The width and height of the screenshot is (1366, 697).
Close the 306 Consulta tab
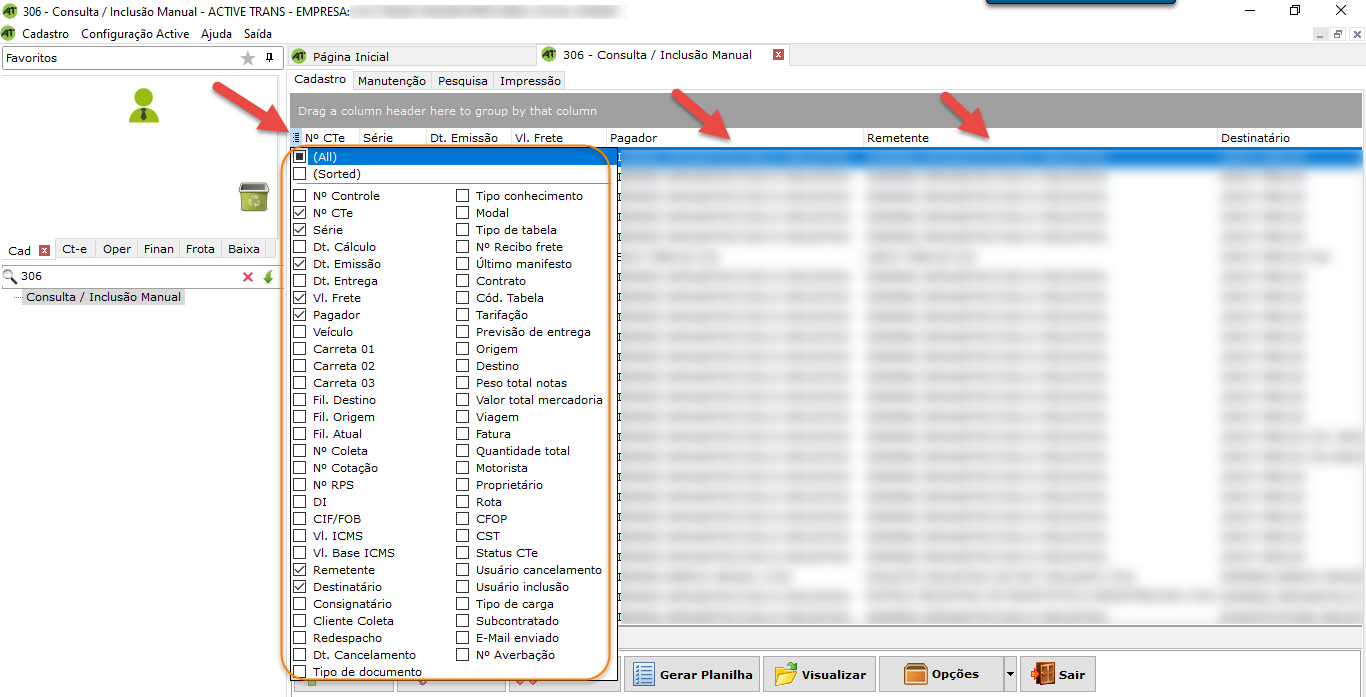click(x=778, y=55)
